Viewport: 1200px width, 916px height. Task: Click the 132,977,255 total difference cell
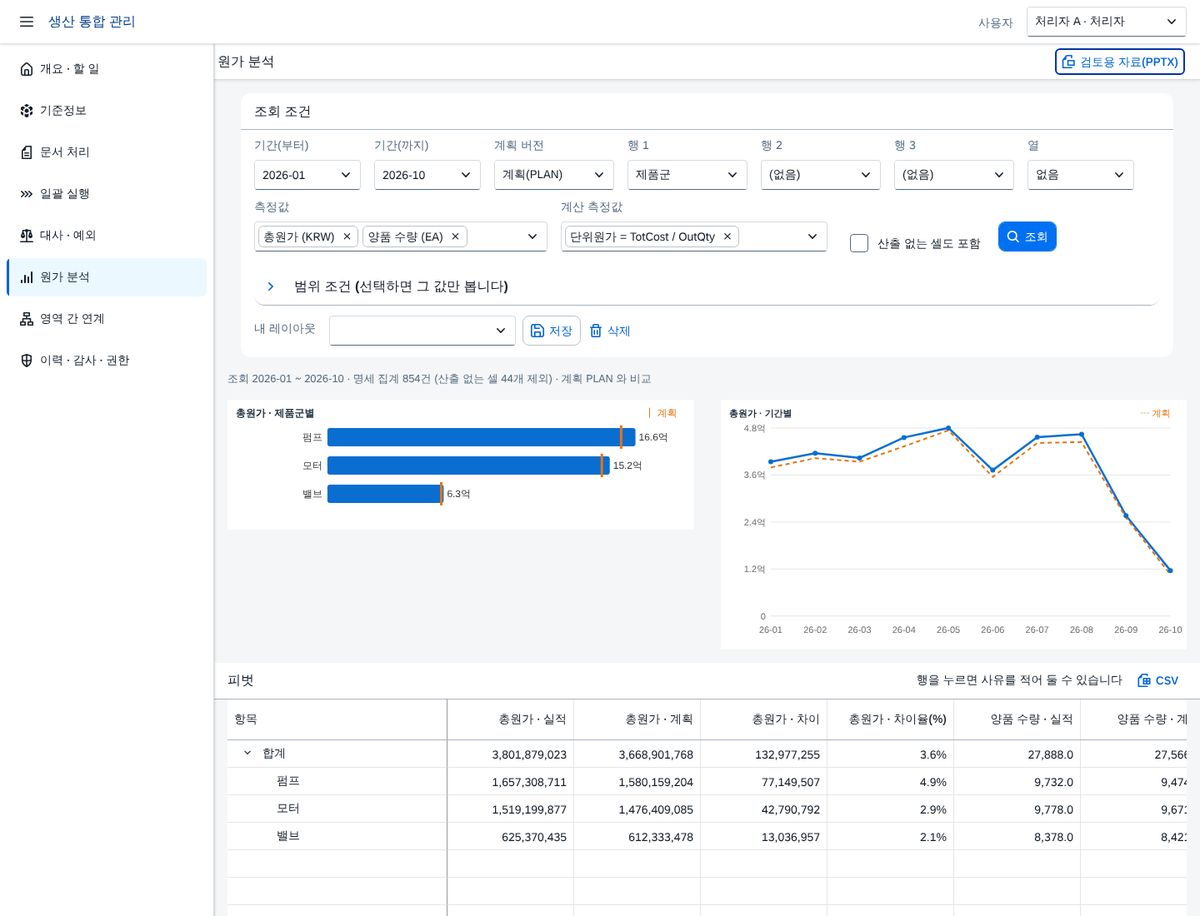764,754
